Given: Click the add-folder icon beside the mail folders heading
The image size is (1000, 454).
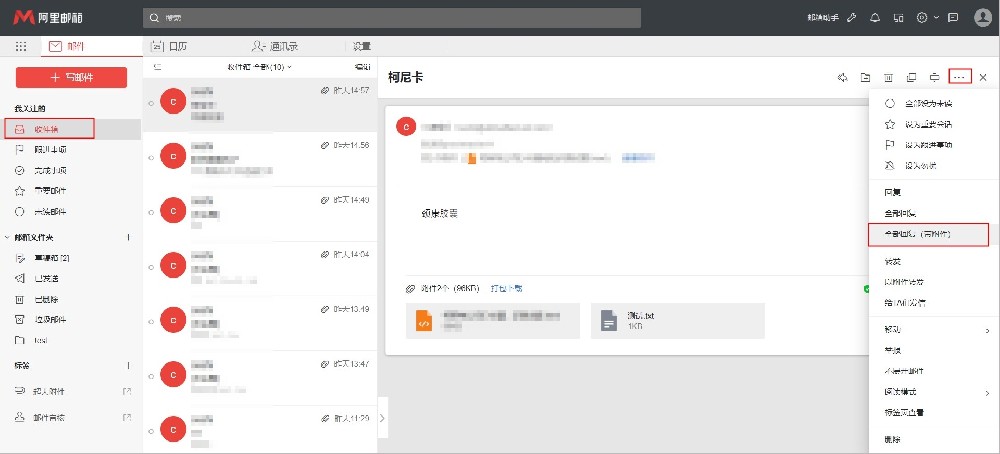Looking at the screenshot, I should [x=128, y=237].
